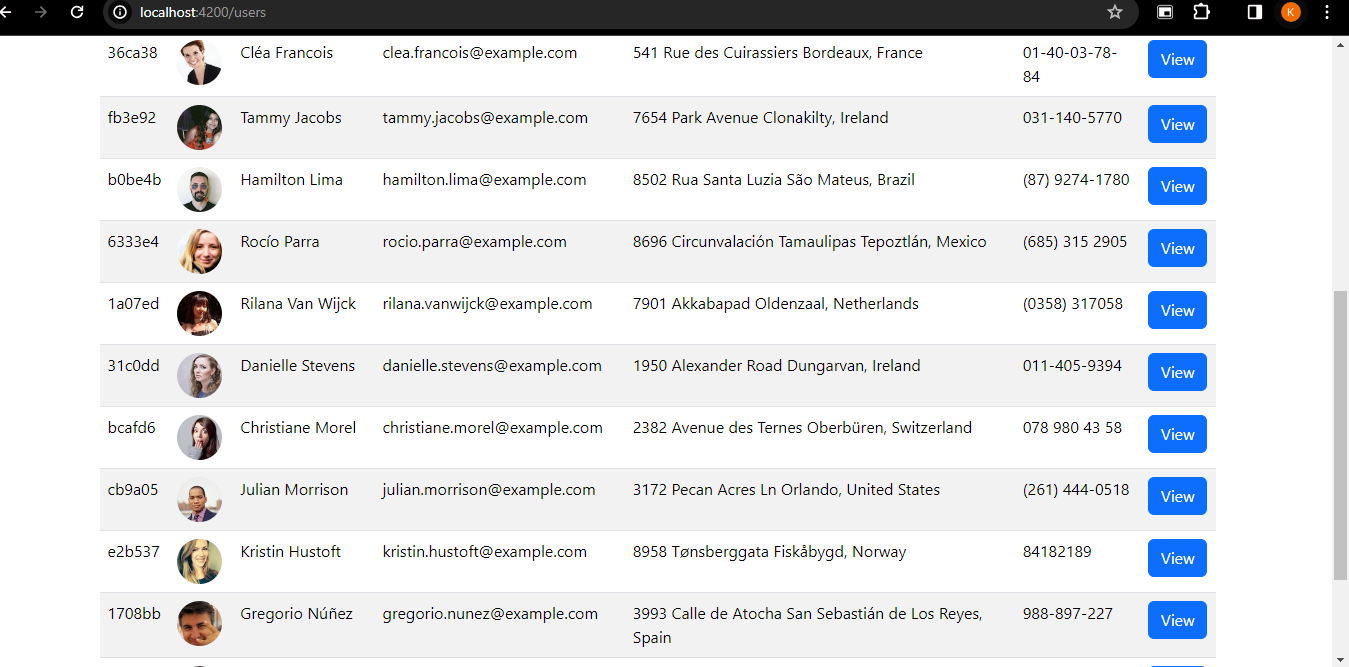This screenshot has width=1349, height=667.
Task: View Rocío Parra's profile
Action: [1177, 249]
